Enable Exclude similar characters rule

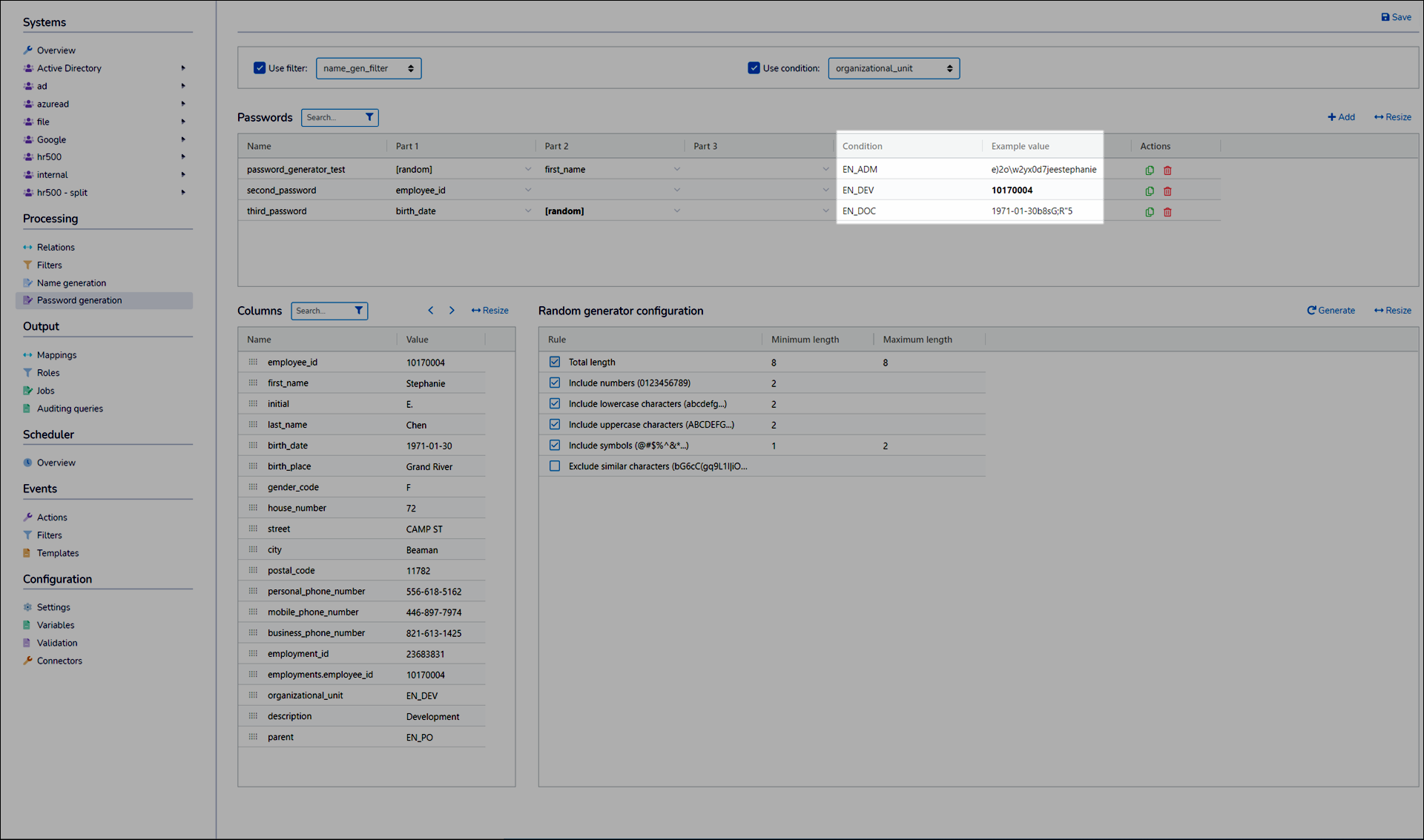click(x=555, y=466)
